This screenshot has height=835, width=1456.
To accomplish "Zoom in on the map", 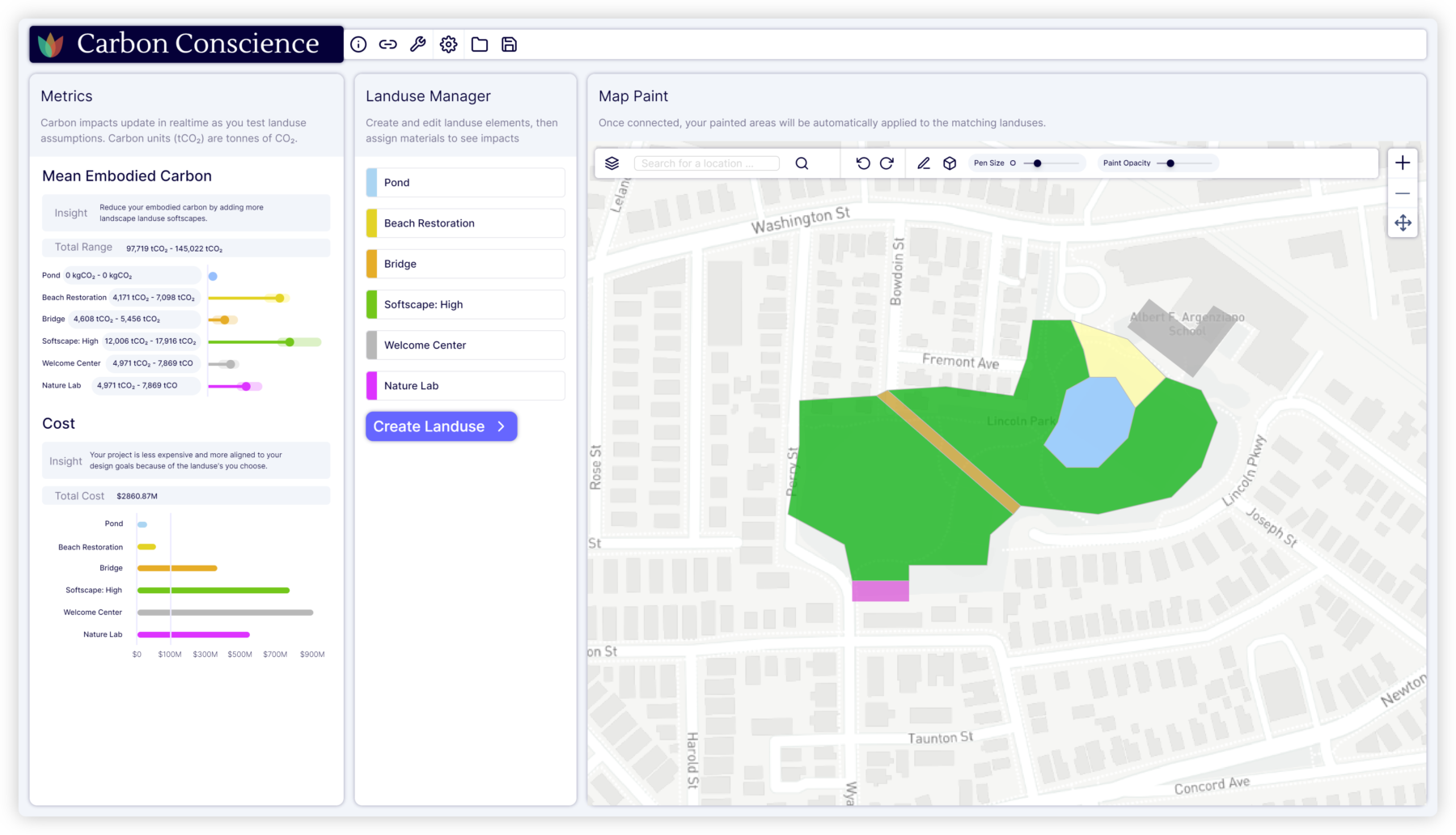I will click(1403, 163).
